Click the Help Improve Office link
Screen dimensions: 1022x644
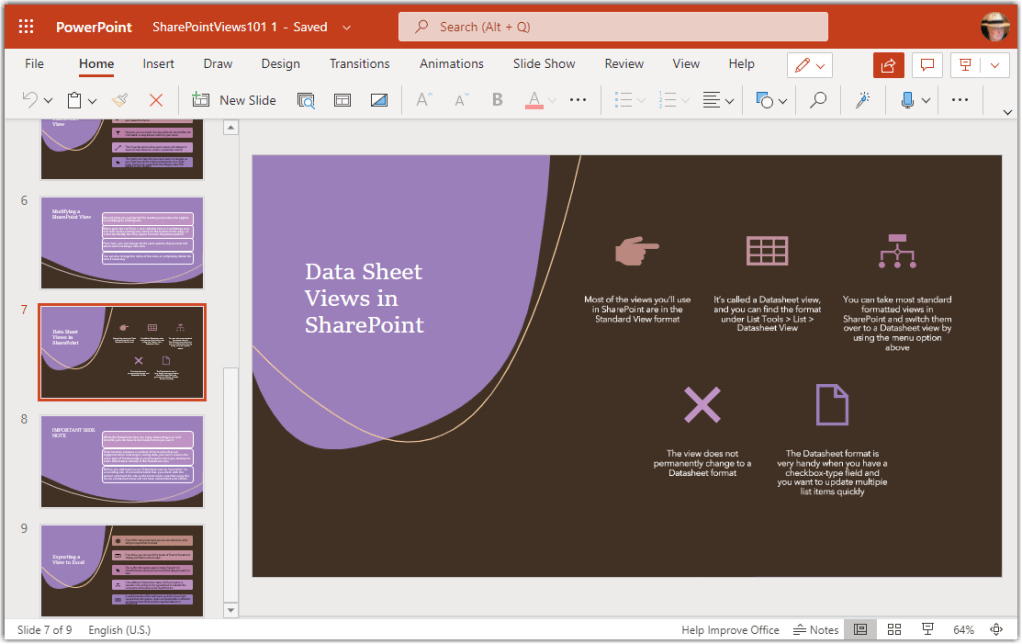(x=730, y=630)
